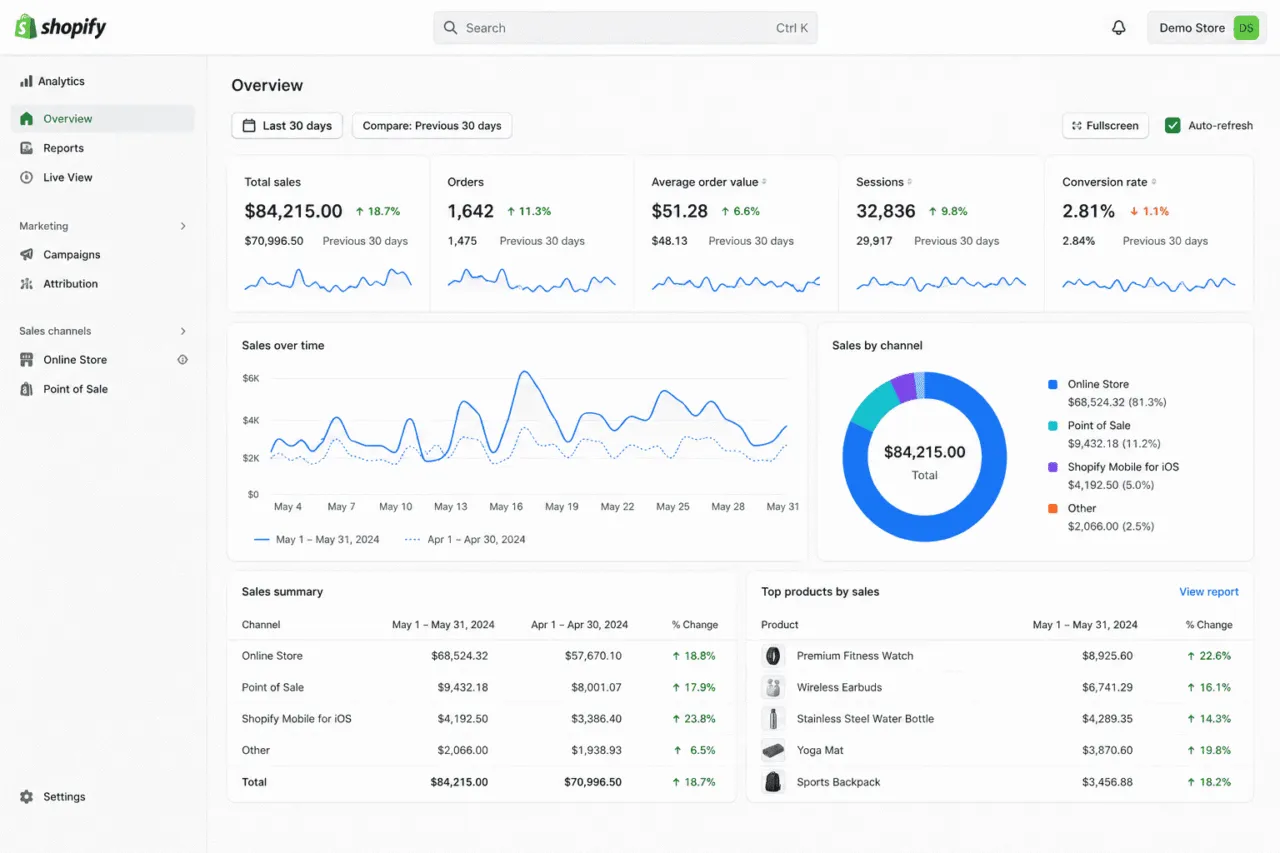The image size is (1280, 853).
Task: Open the Compare: Previous 30 days dropdown
Action: (432, 126)
